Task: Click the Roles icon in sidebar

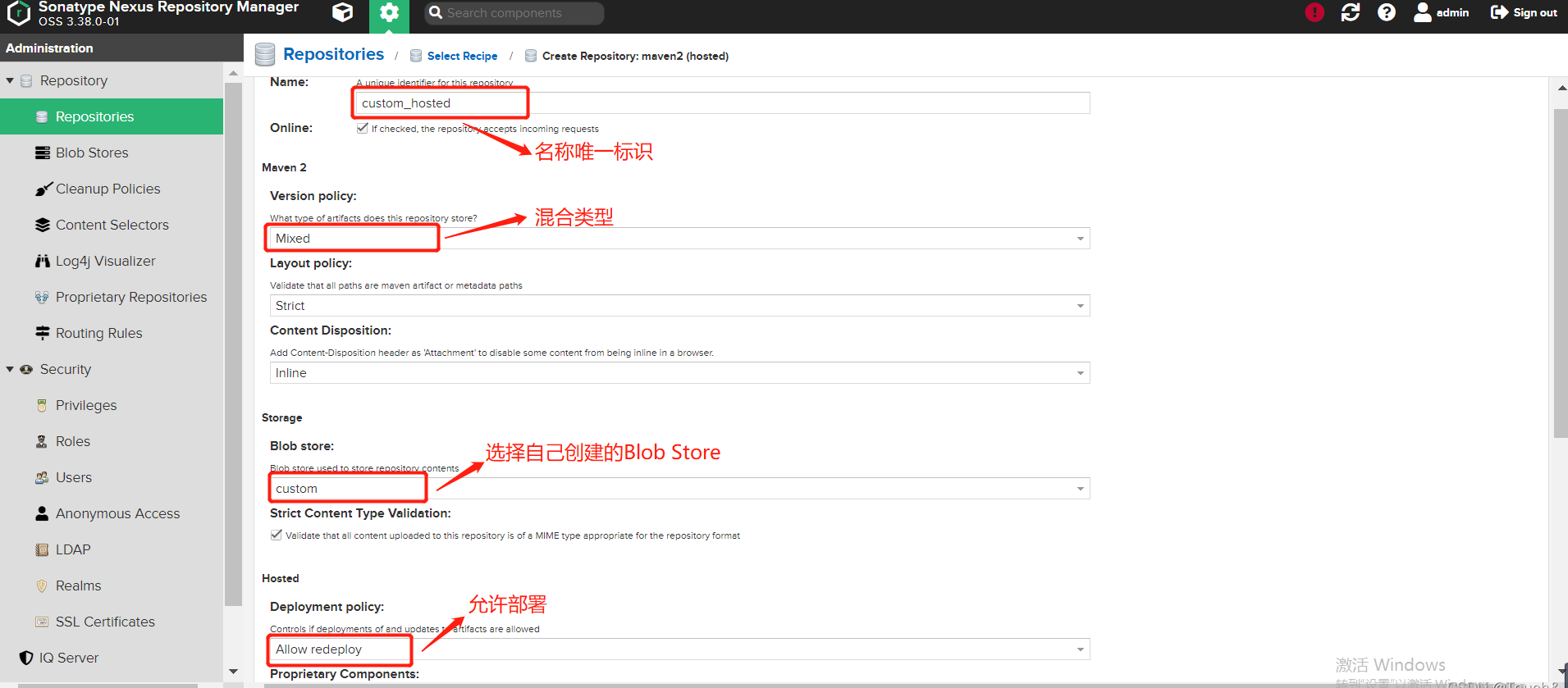Action: pyautogui.click(x=42, y=441)
